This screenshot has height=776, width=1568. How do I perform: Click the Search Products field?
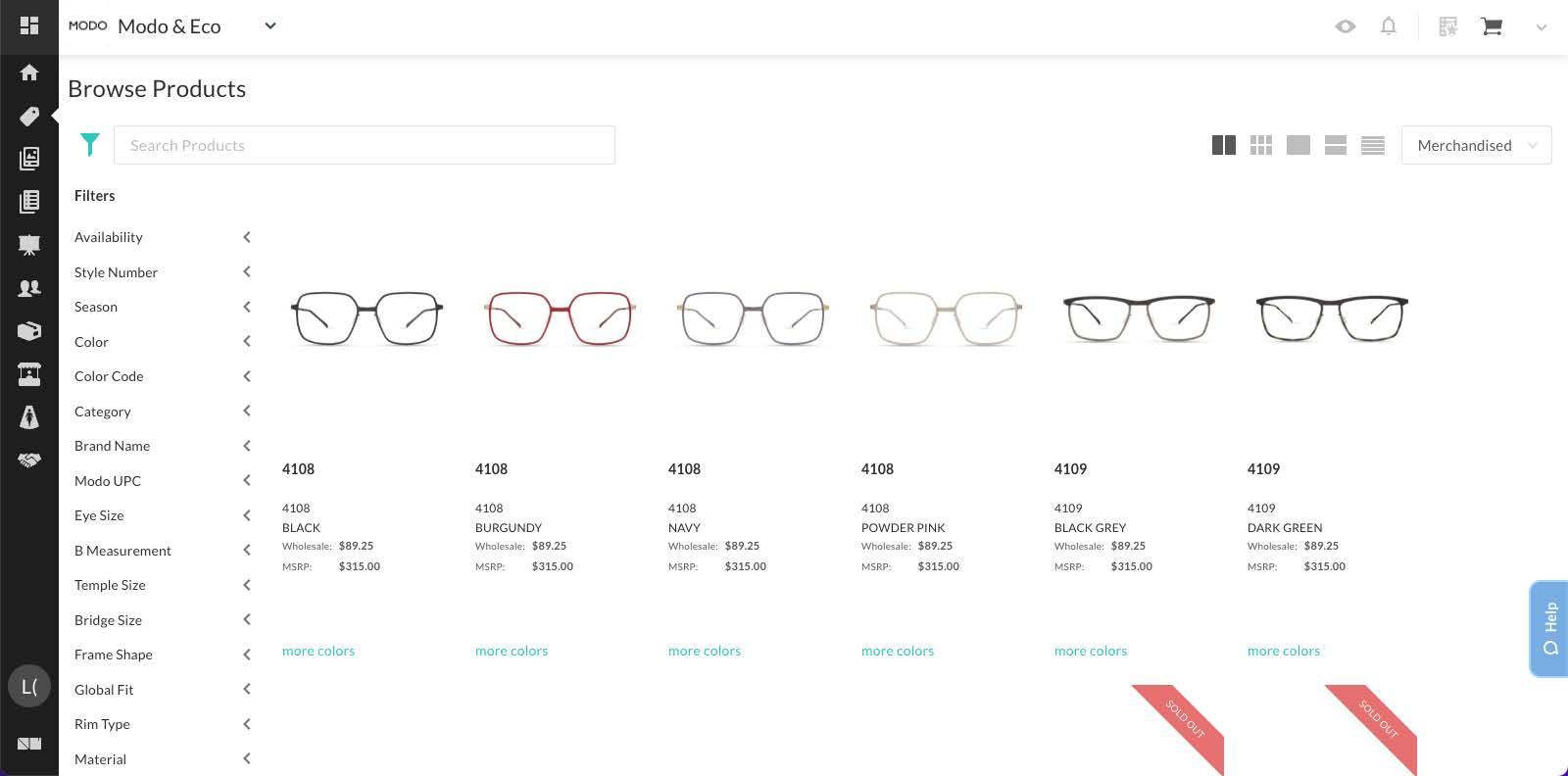[365, 145]
